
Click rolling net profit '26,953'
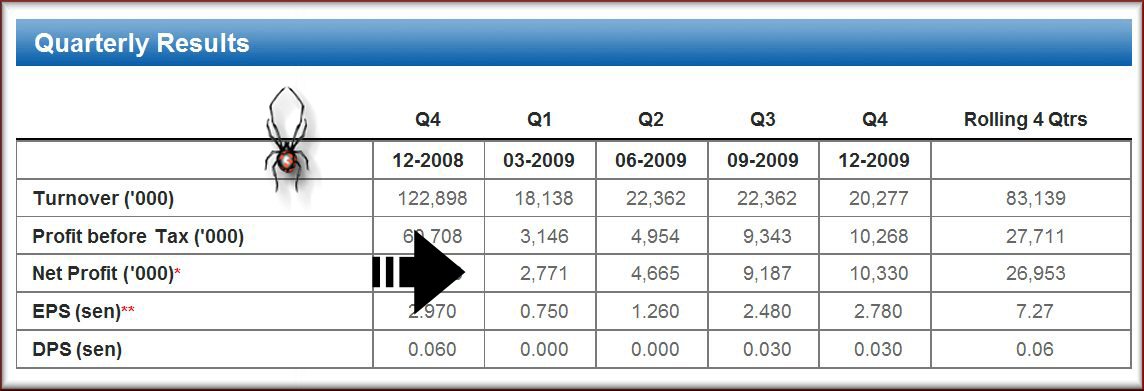coord(1035,274)
